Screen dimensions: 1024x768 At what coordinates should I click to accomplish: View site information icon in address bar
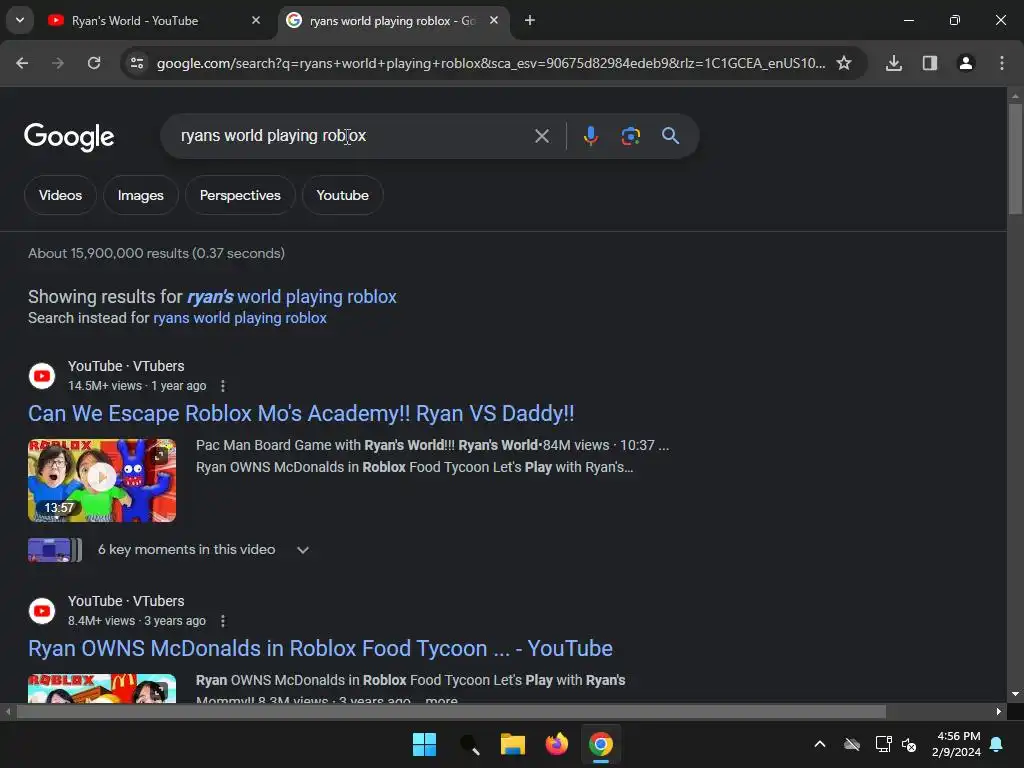[x=137, y=63]
